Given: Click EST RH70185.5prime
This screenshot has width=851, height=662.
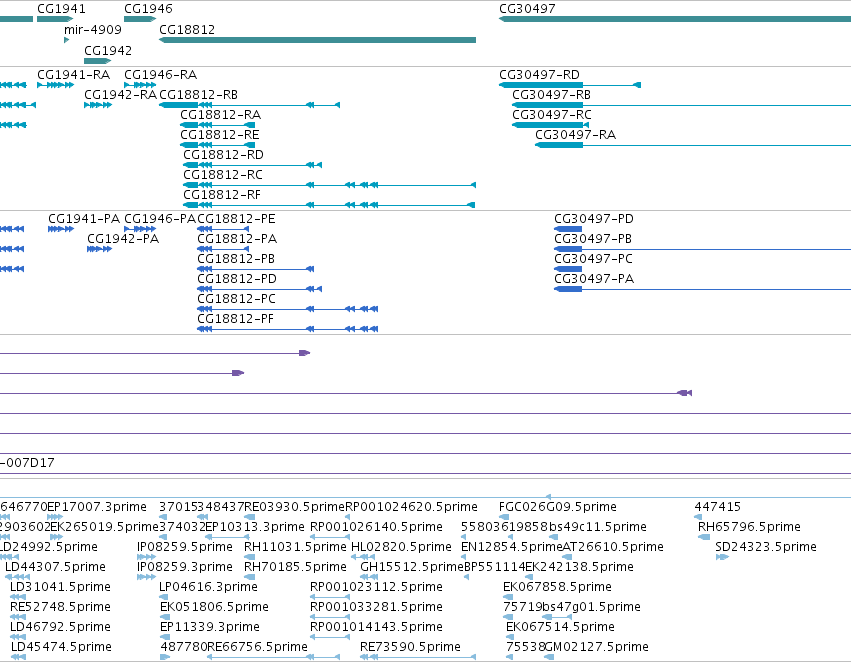Looking at the screenshot, I should [295, 567].
